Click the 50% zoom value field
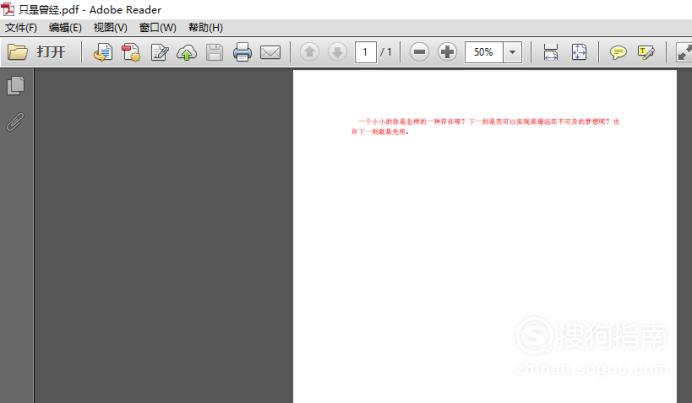 [484, 52]
